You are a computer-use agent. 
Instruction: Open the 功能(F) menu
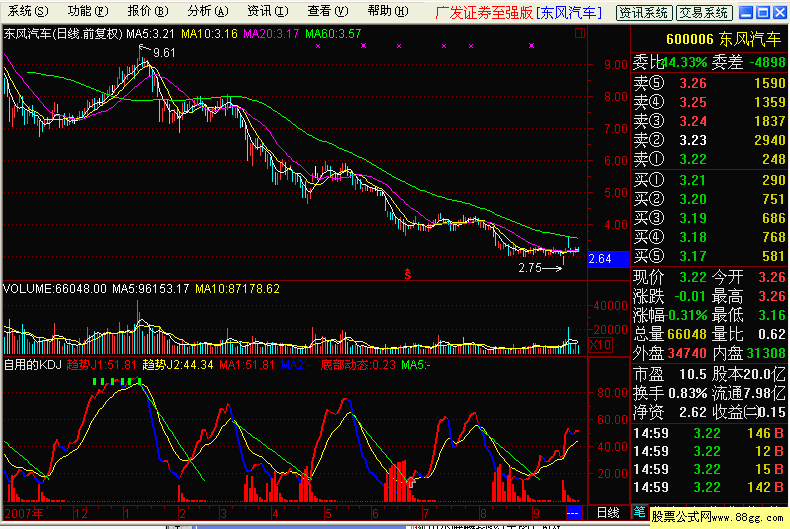pyautogui.click(x=88, y=11)
